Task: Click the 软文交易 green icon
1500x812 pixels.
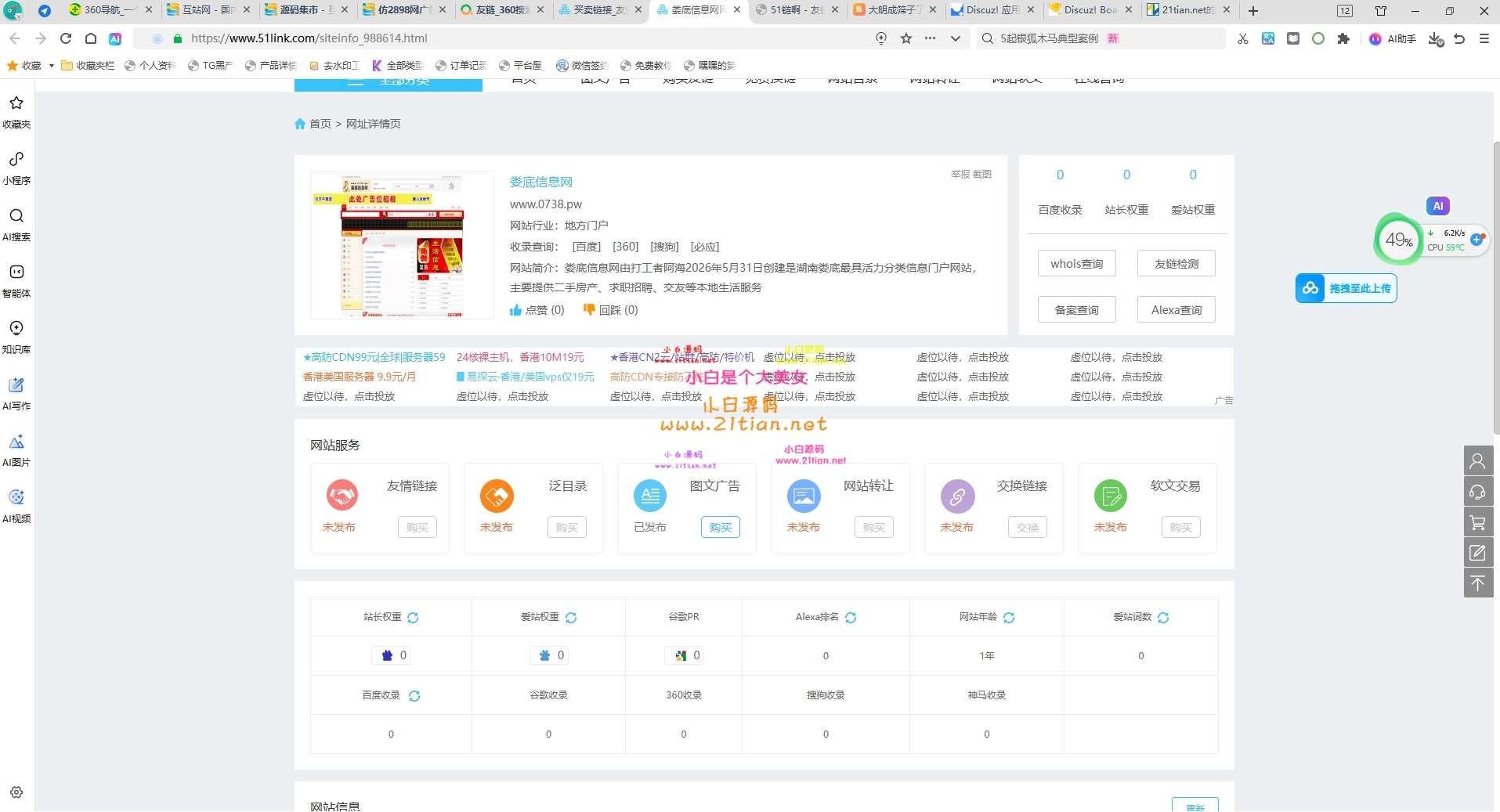Action: pyautogui.click(x=1111, y=496)
